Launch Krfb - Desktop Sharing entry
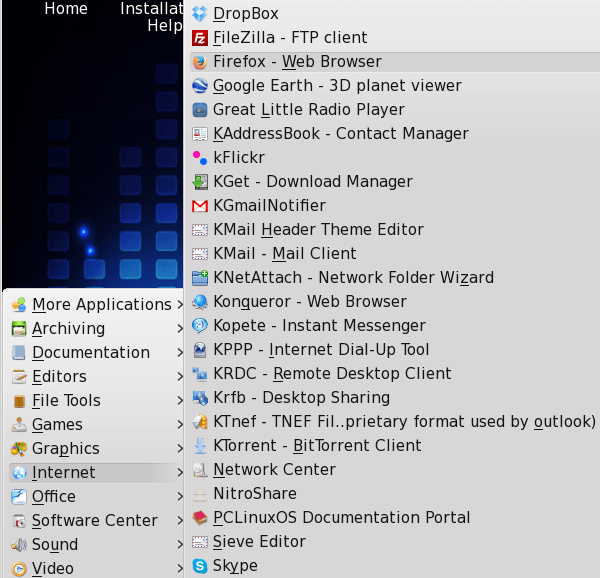 tap(395, 398)
